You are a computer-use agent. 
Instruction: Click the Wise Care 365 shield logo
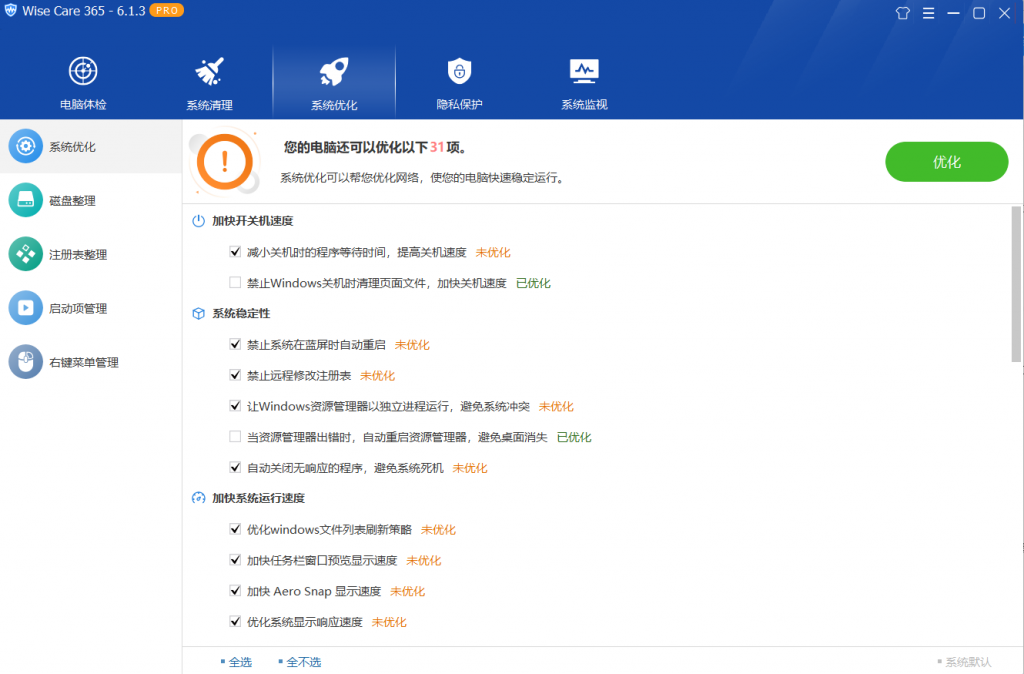(x=10, y=10)
